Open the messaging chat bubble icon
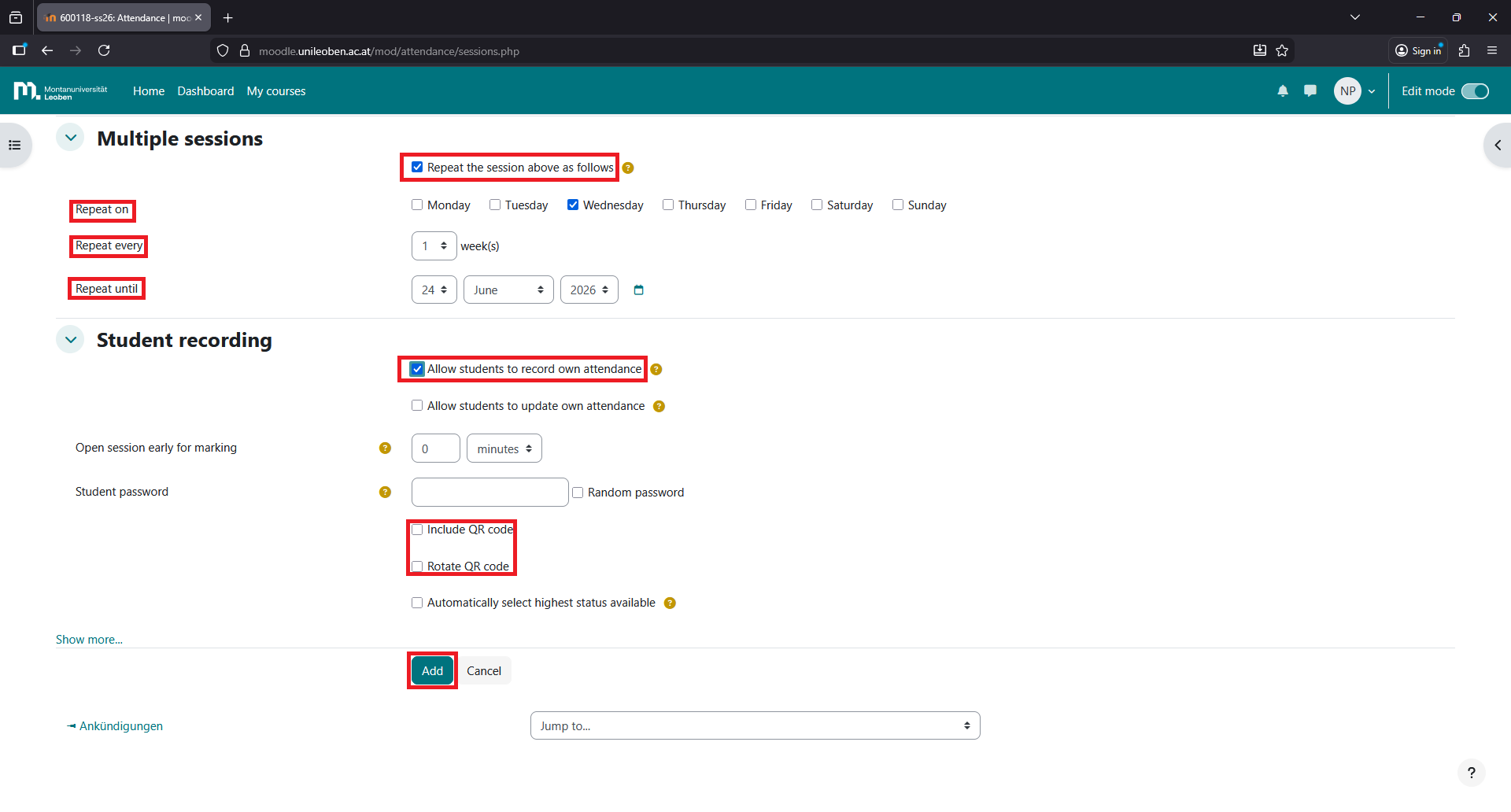The image size is (1511, 812). click(1310, 91)
